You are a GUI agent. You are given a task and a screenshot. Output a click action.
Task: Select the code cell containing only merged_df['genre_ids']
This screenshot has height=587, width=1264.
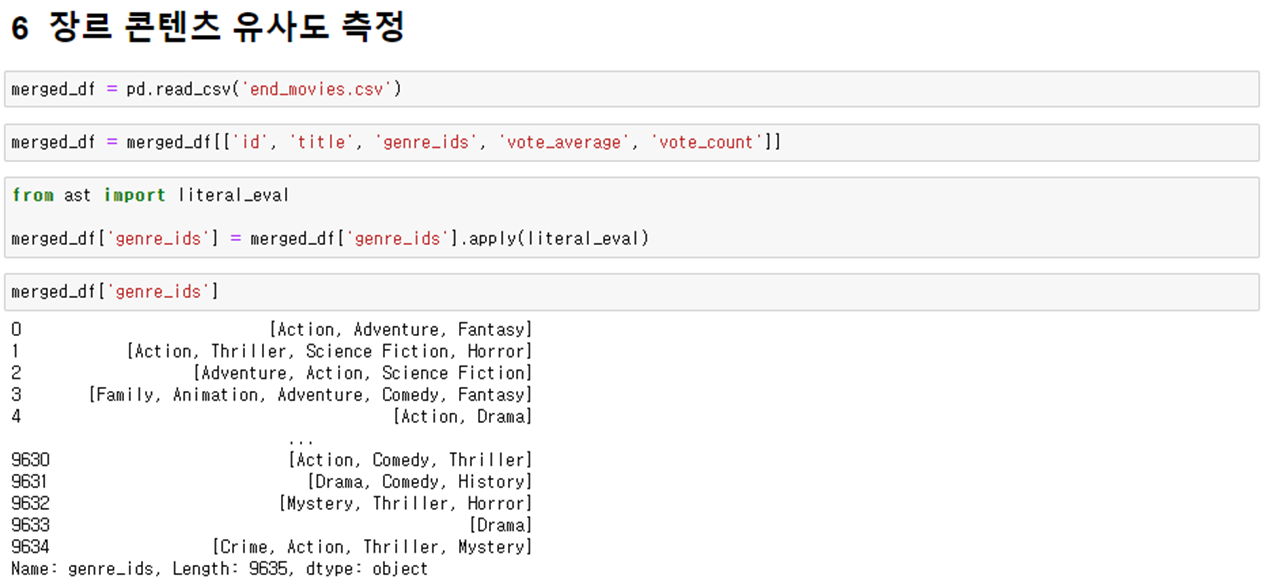(631, 292)
